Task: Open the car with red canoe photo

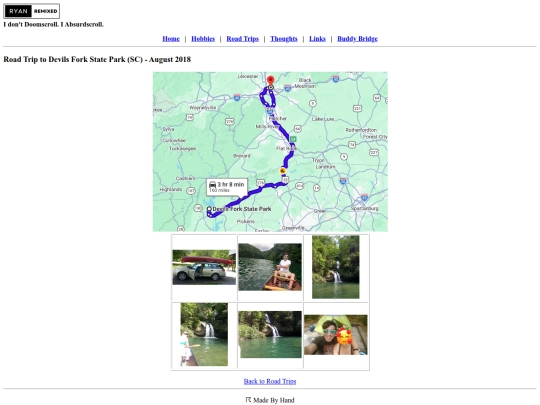Action: click(x=204, y=267)
